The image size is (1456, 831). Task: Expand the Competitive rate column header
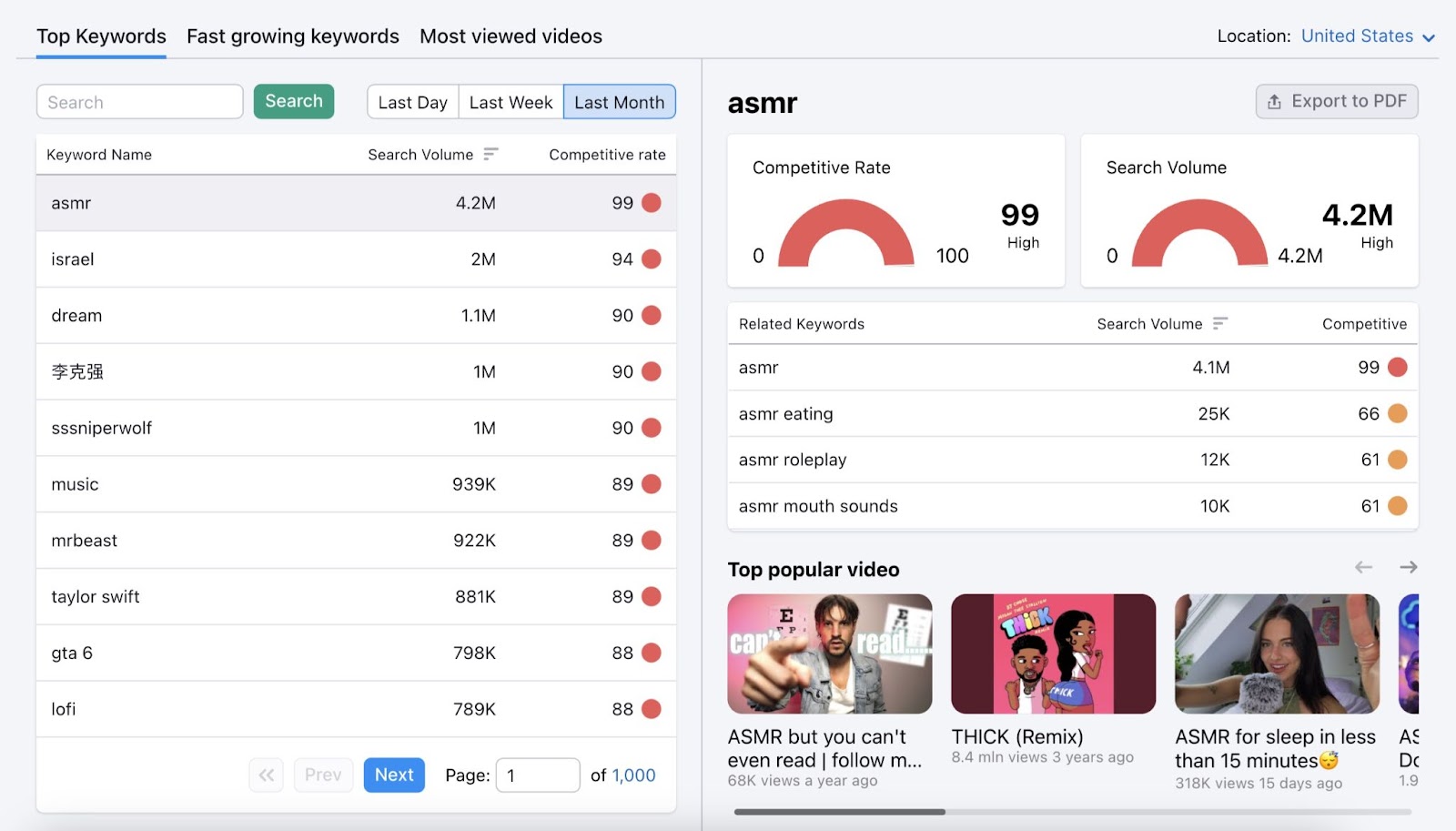click(606, 154)
